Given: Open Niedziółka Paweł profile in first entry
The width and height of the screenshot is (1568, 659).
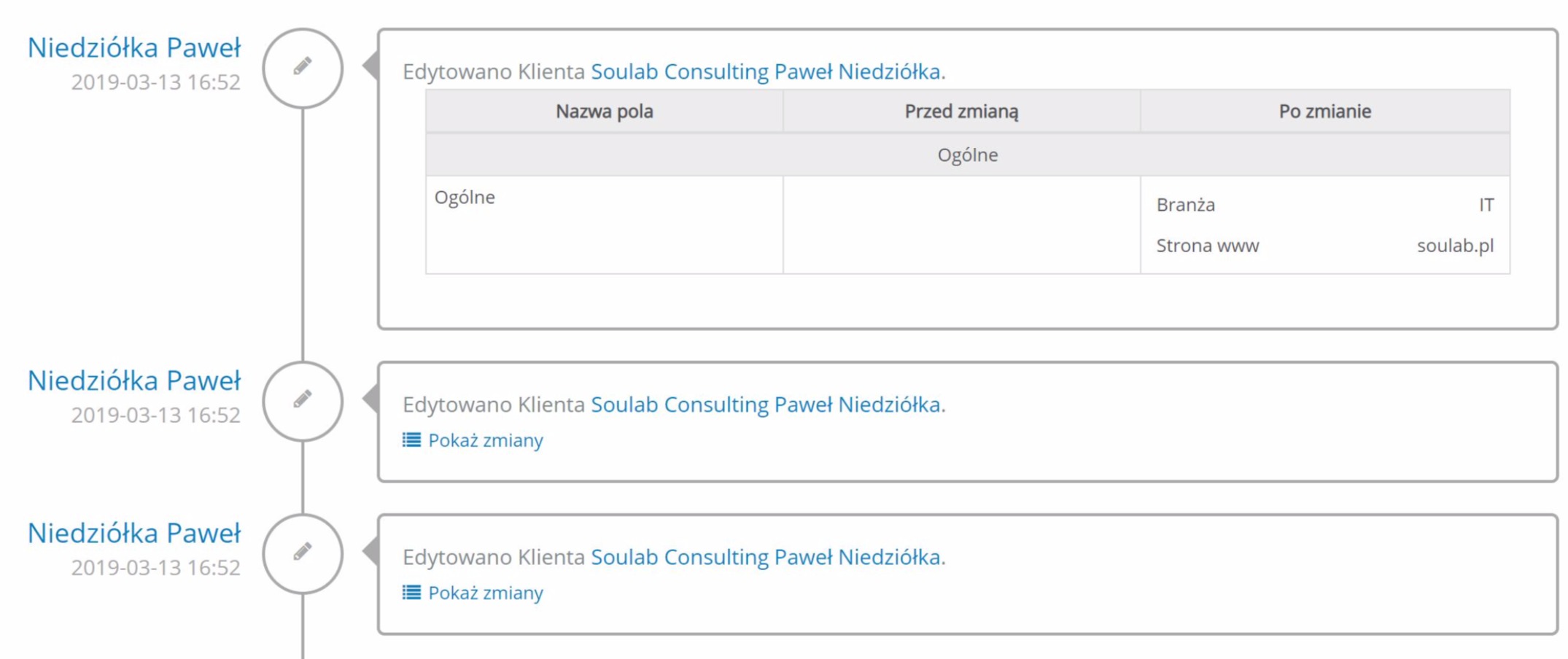Looking at the screenshot, I should [x=134, y=48].
